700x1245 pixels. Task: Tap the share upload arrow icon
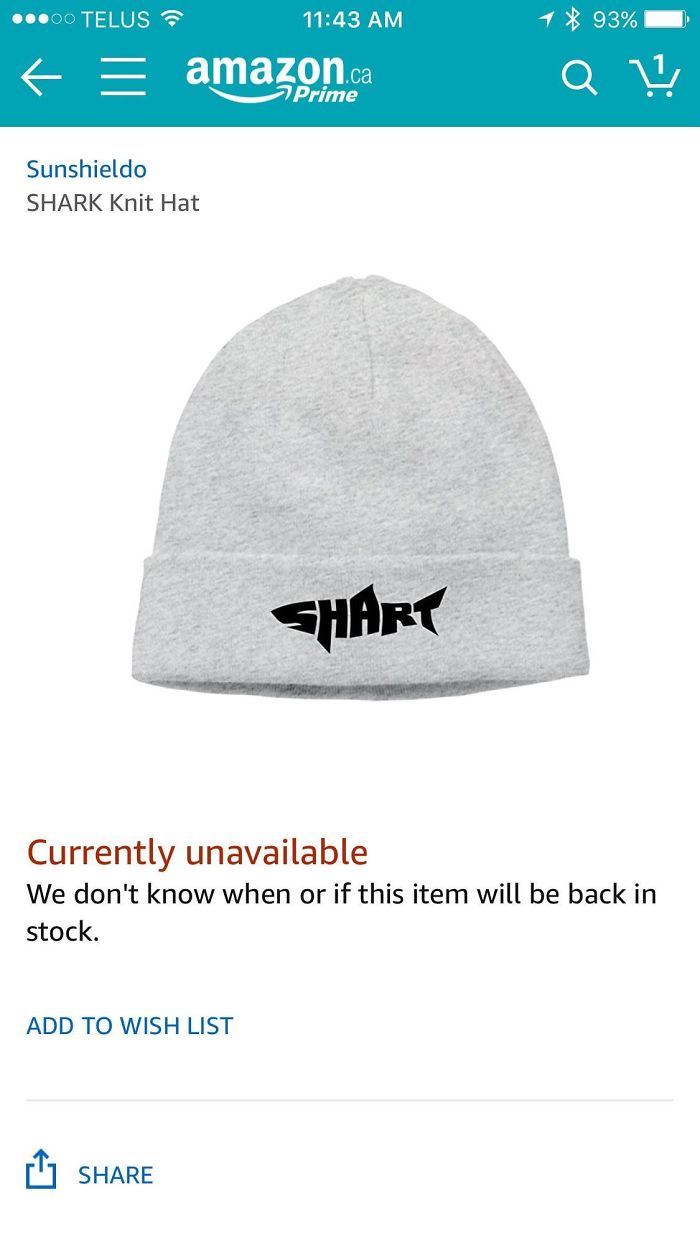click(x=40, y=1168)
